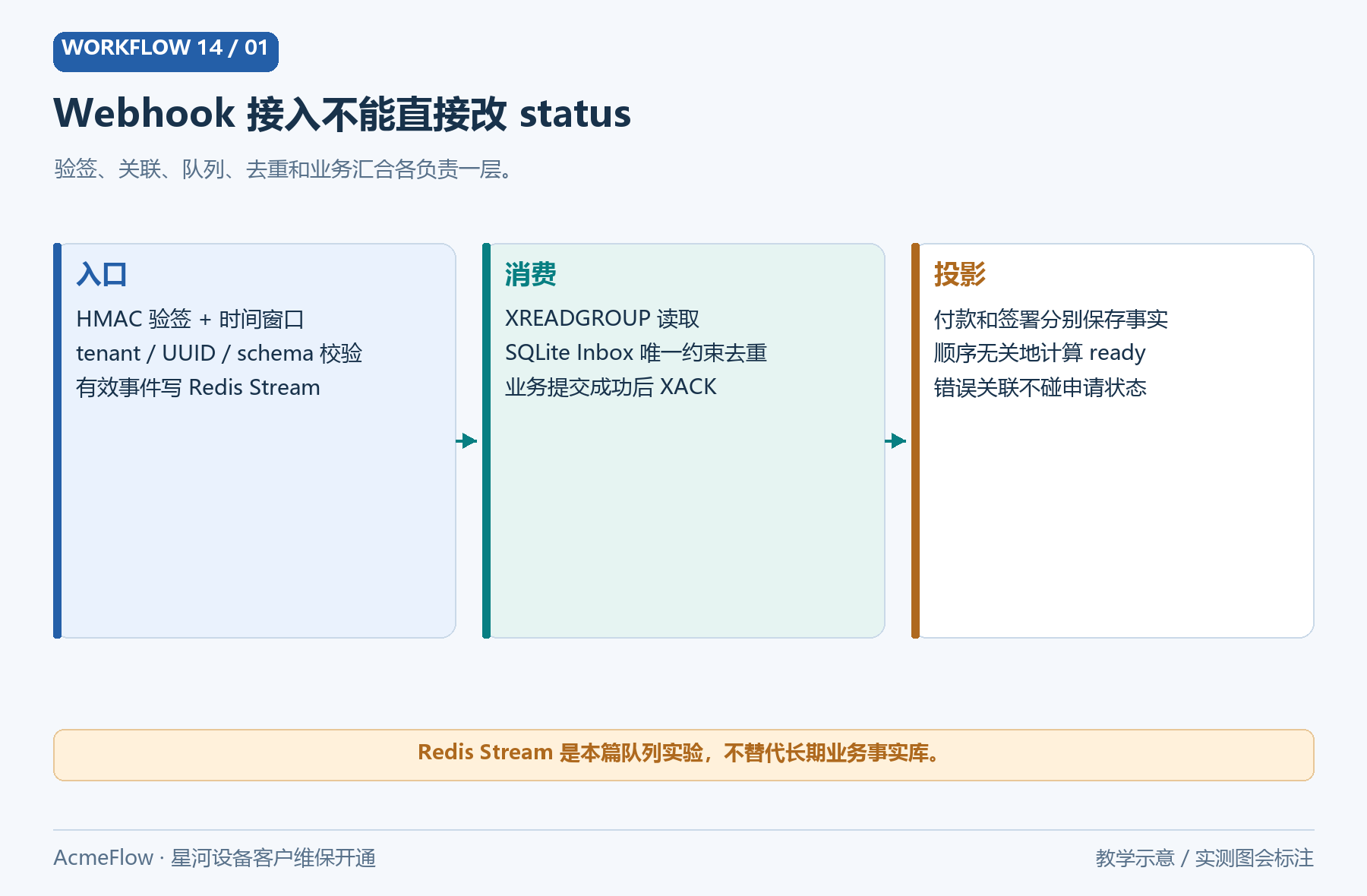Image resolution: width=1367 pixels, height=896 pixels.
Task: Click the subtitle starting with 验签、关联、队列
Action: 284,169
